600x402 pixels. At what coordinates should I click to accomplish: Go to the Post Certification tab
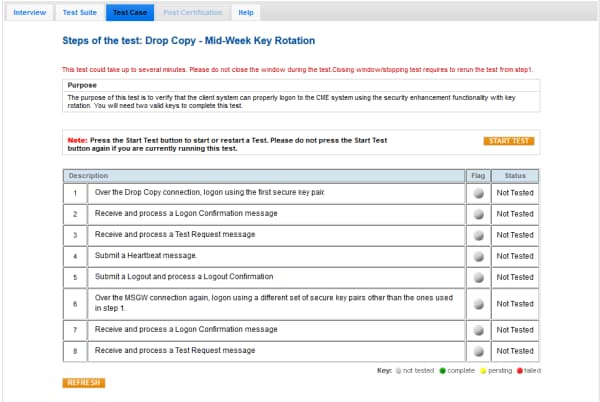click(x=193, y=12)
